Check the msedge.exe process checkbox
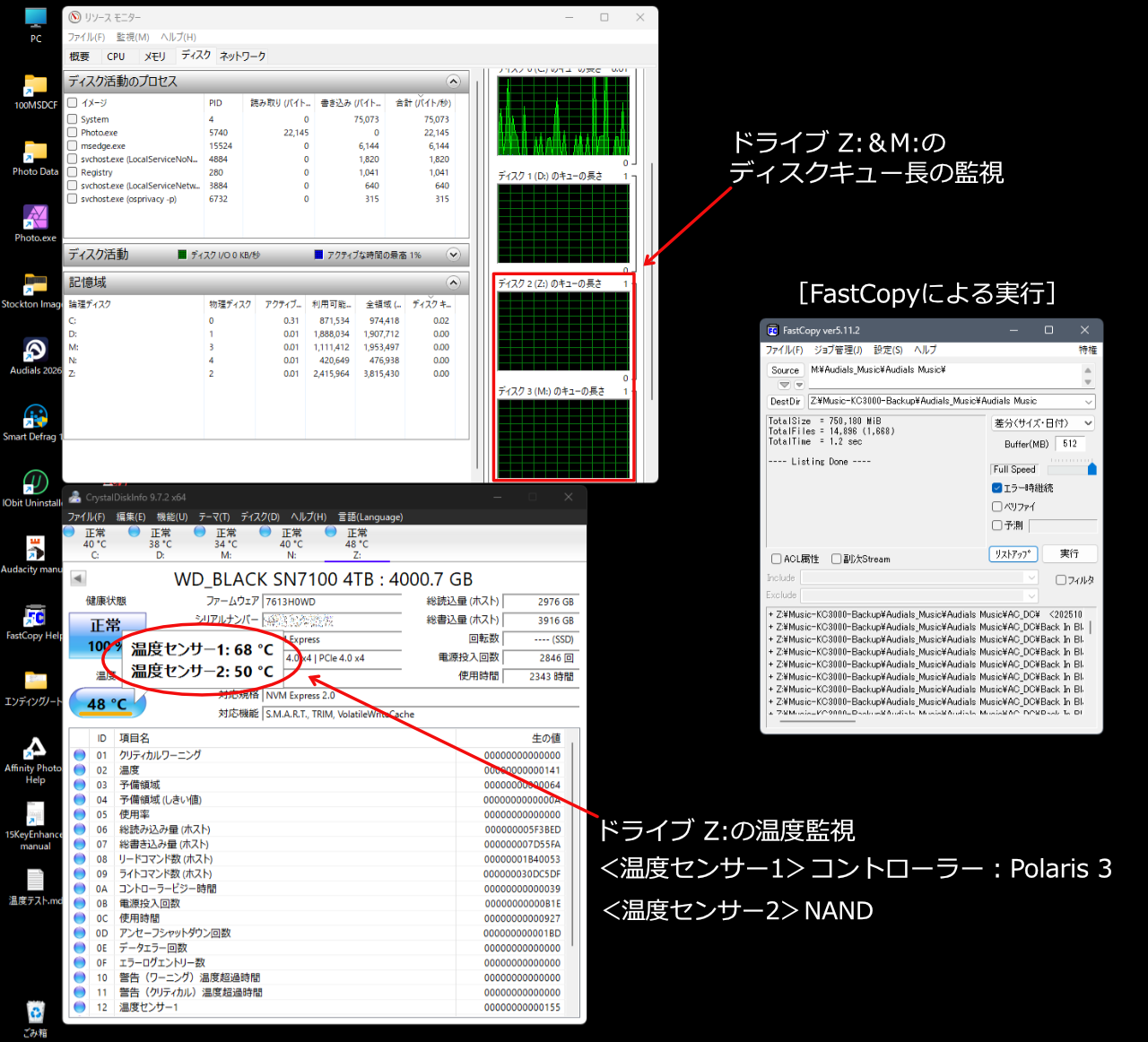The image size is (1148, 1042). 73,146
